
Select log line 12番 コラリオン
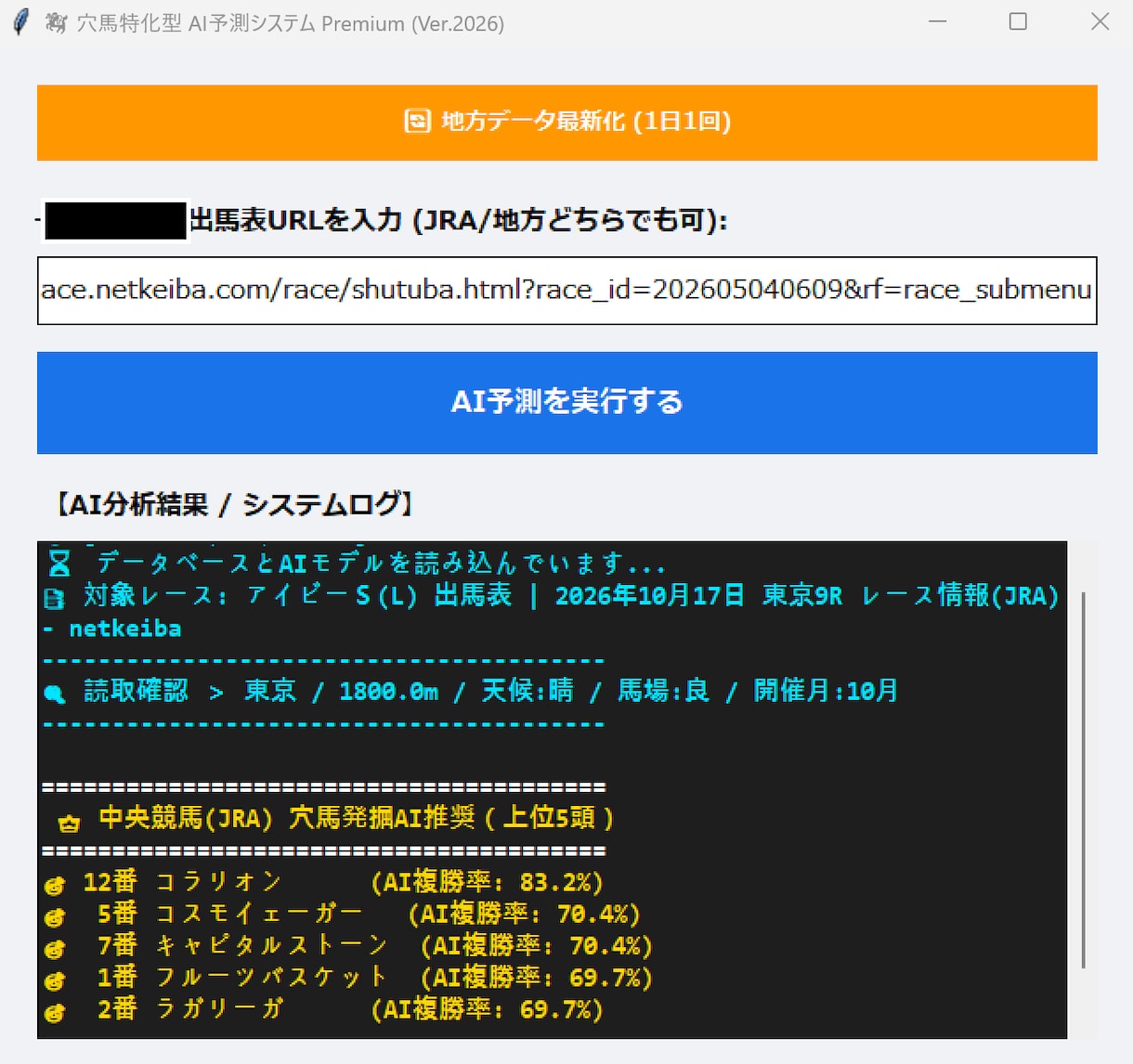point(324,882)
